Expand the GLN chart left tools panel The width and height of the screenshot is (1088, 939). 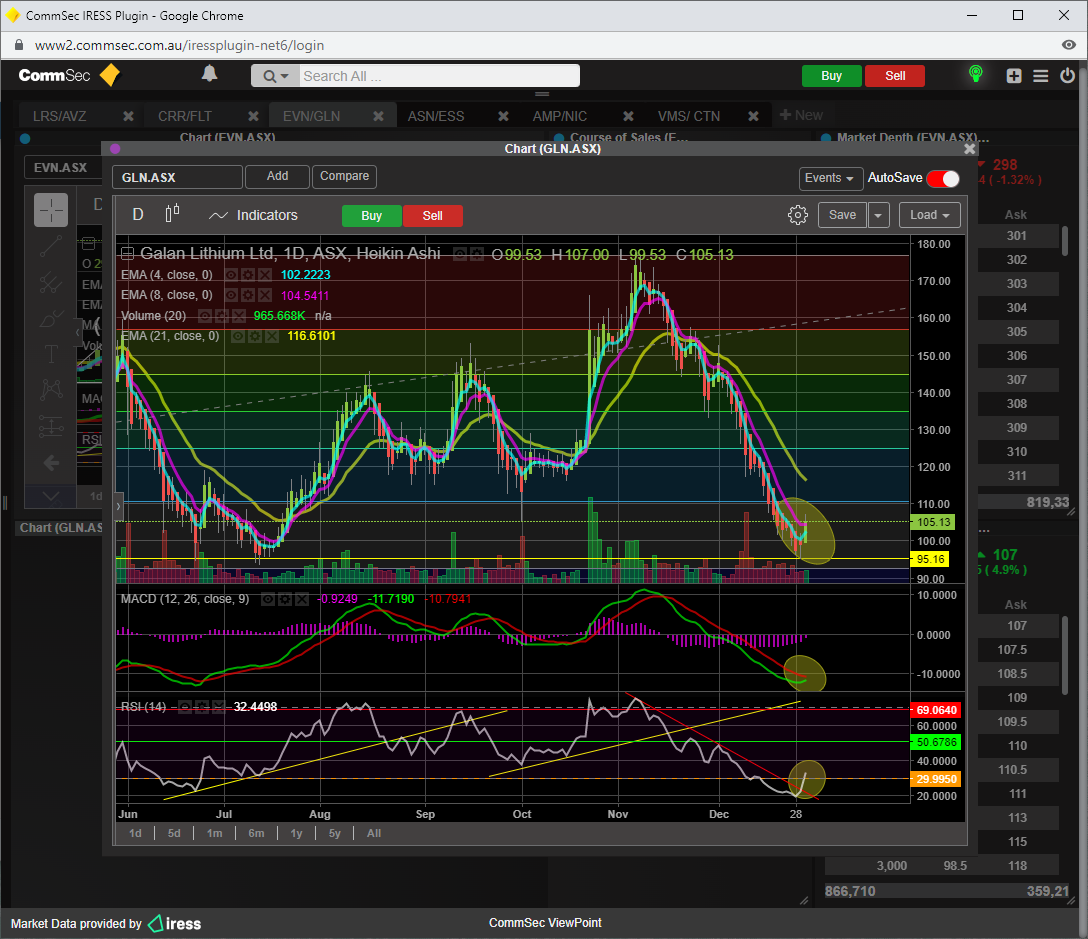[118, 507]
